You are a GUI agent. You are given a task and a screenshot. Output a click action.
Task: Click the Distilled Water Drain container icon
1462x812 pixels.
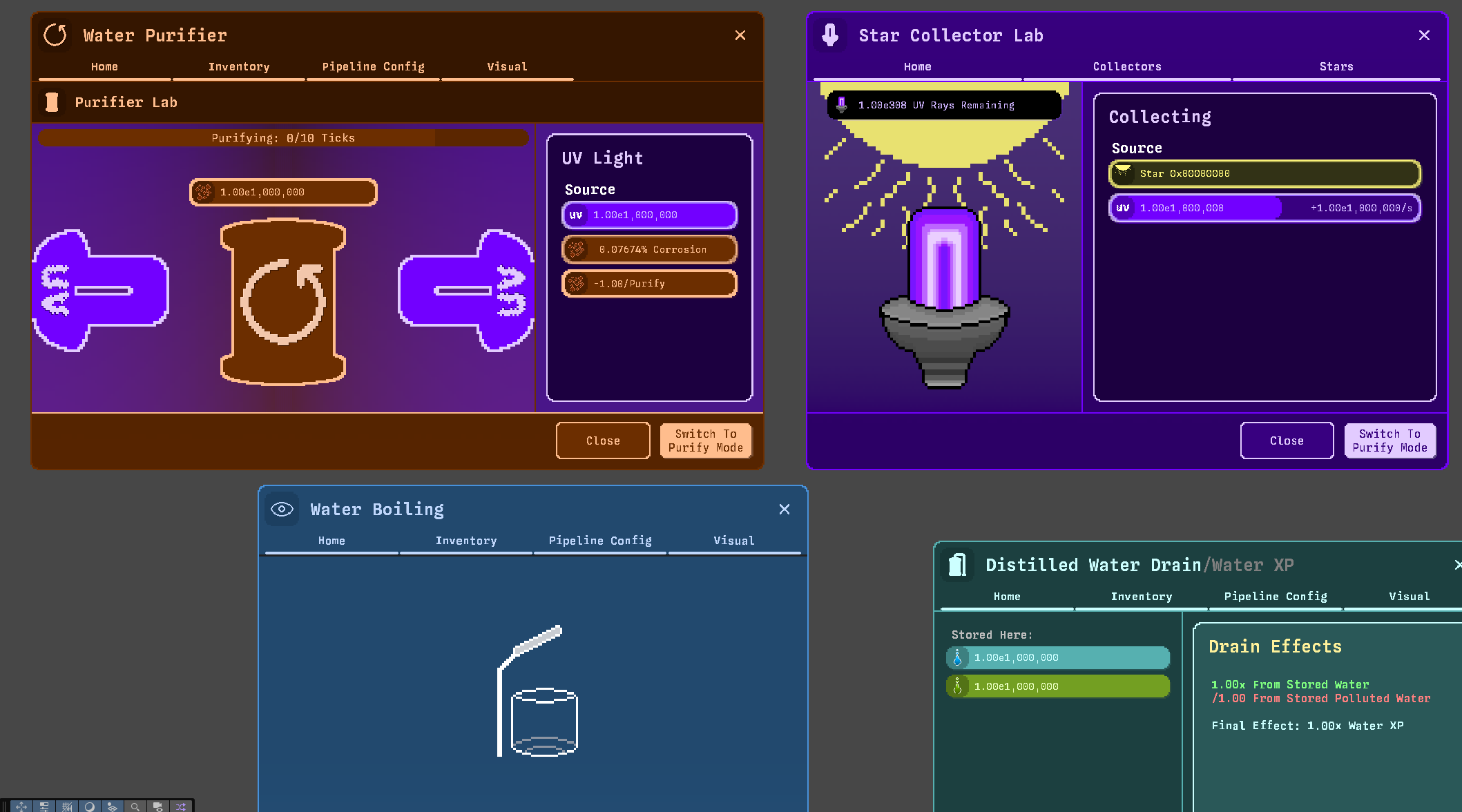[957, 565]
